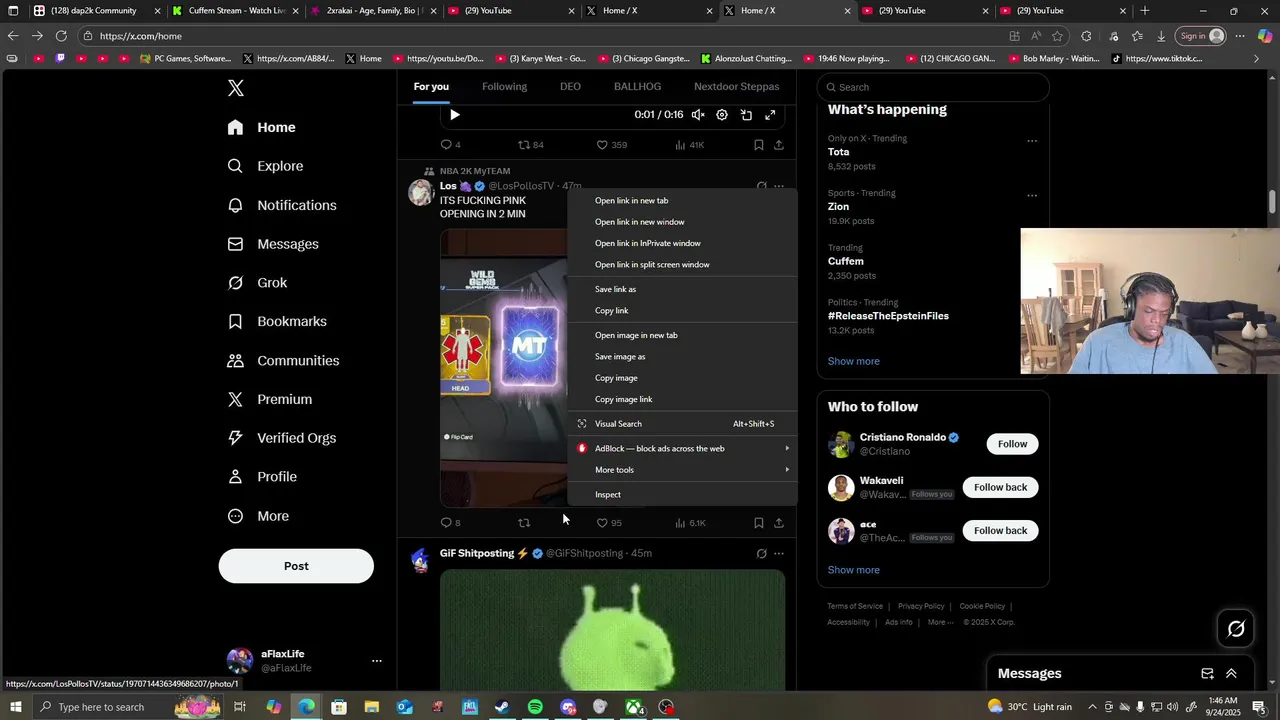
Task: Repost the Los tweet
Action: coord(524,523)
